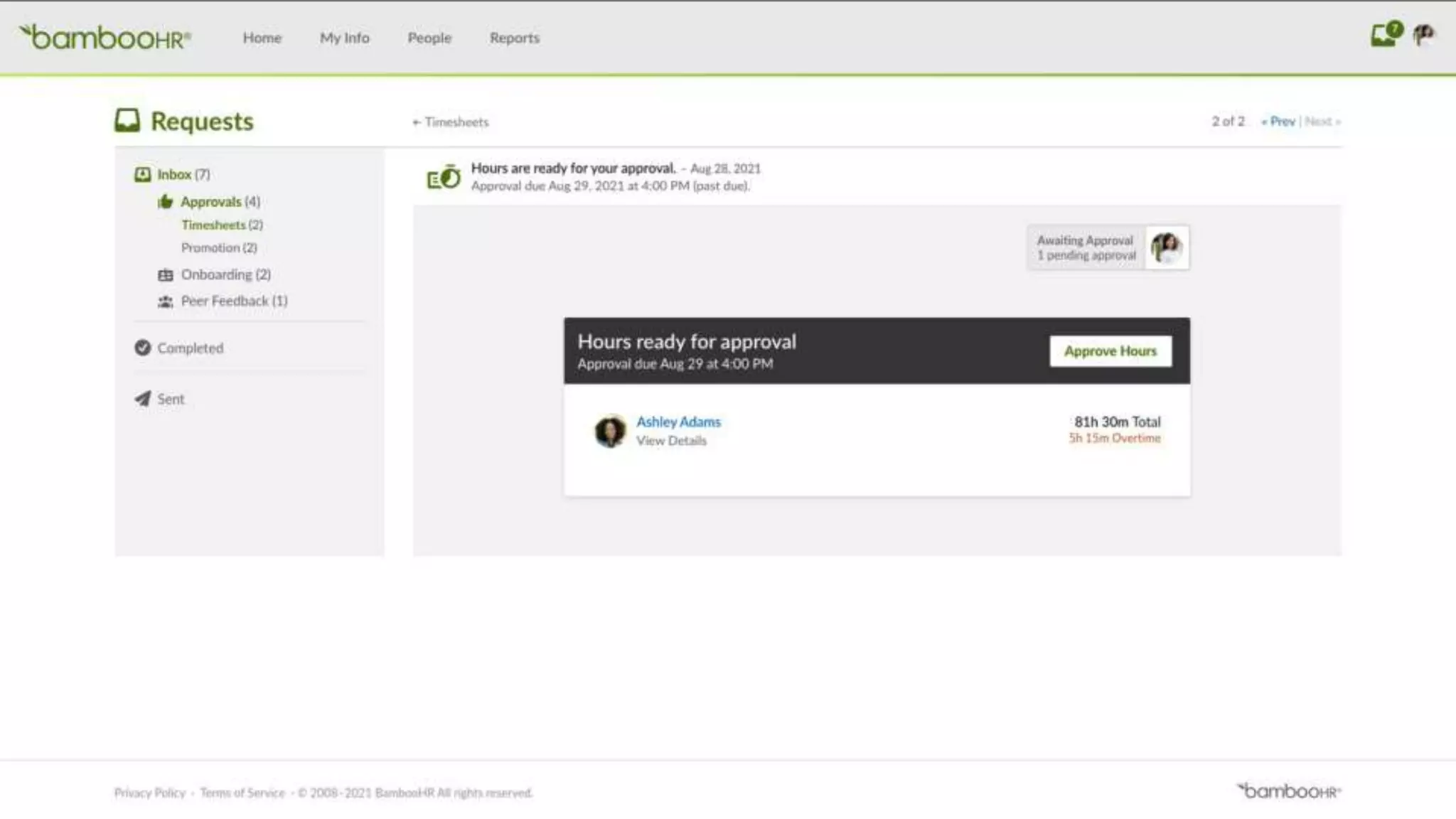Click the Approvals thumbs-up icon

click(166, 202)
